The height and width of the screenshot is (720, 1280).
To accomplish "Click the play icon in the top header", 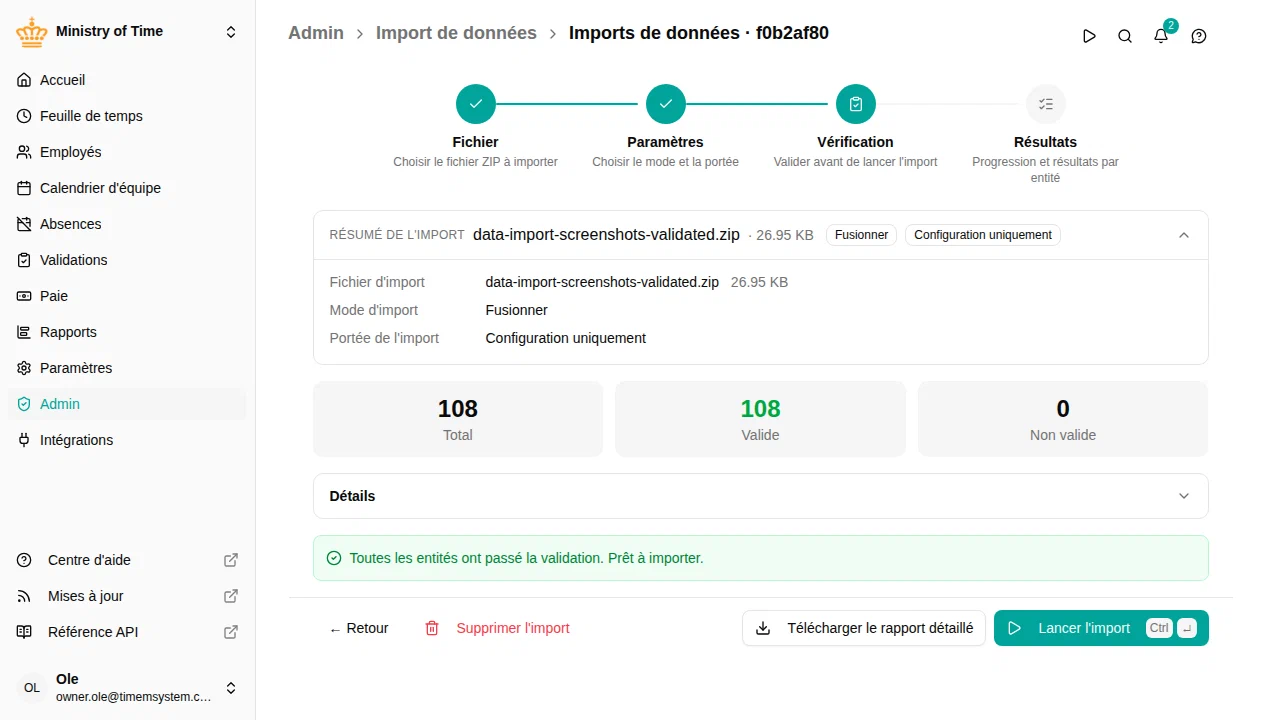I will click(x=1089, y=36).
